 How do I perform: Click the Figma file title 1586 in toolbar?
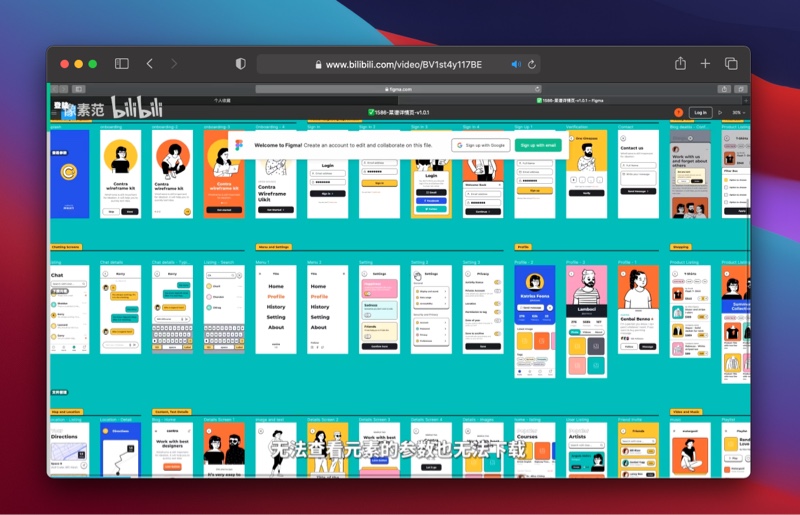pyautogui.click(x=398, y=112)
